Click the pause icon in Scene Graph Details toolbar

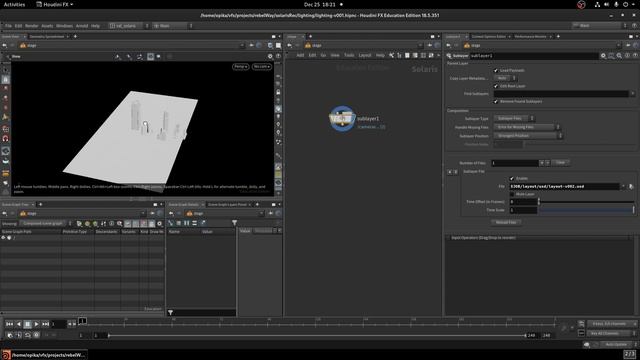(x=187, y=223)
